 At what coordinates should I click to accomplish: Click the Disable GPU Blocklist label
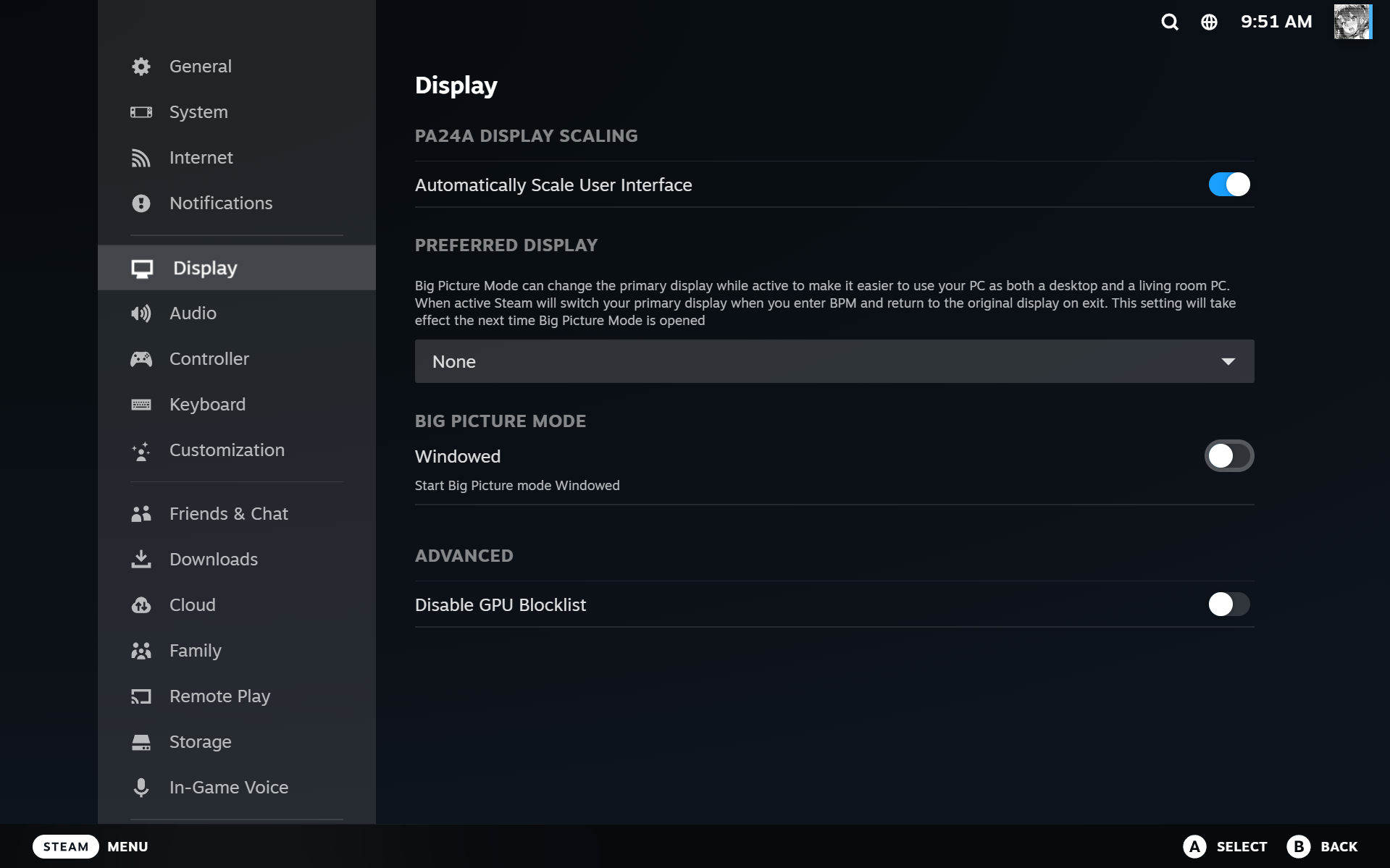pyautogui.click(x=501, y=605)
